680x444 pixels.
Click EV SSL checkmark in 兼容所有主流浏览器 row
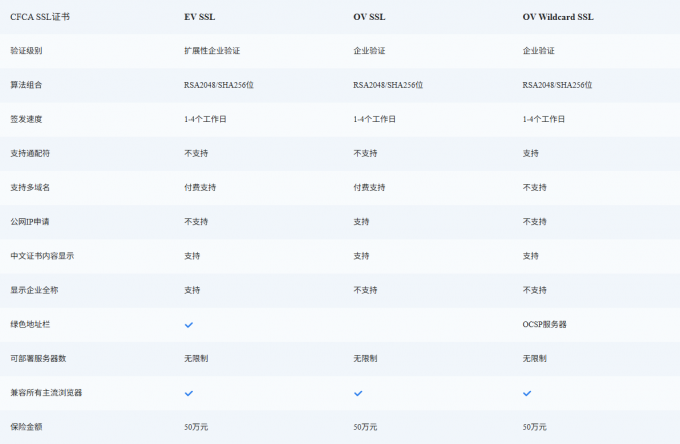pyautogui.click(x=189, y=393)
